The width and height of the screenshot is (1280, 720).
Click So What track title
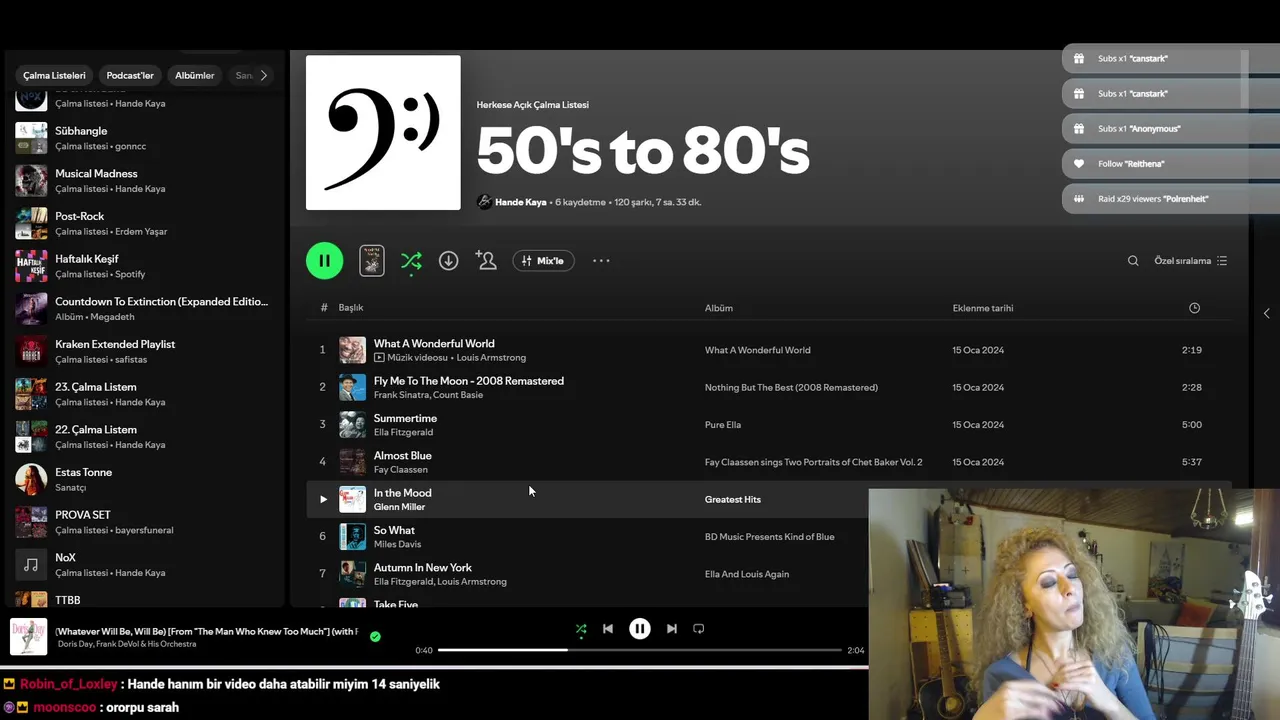394,530
